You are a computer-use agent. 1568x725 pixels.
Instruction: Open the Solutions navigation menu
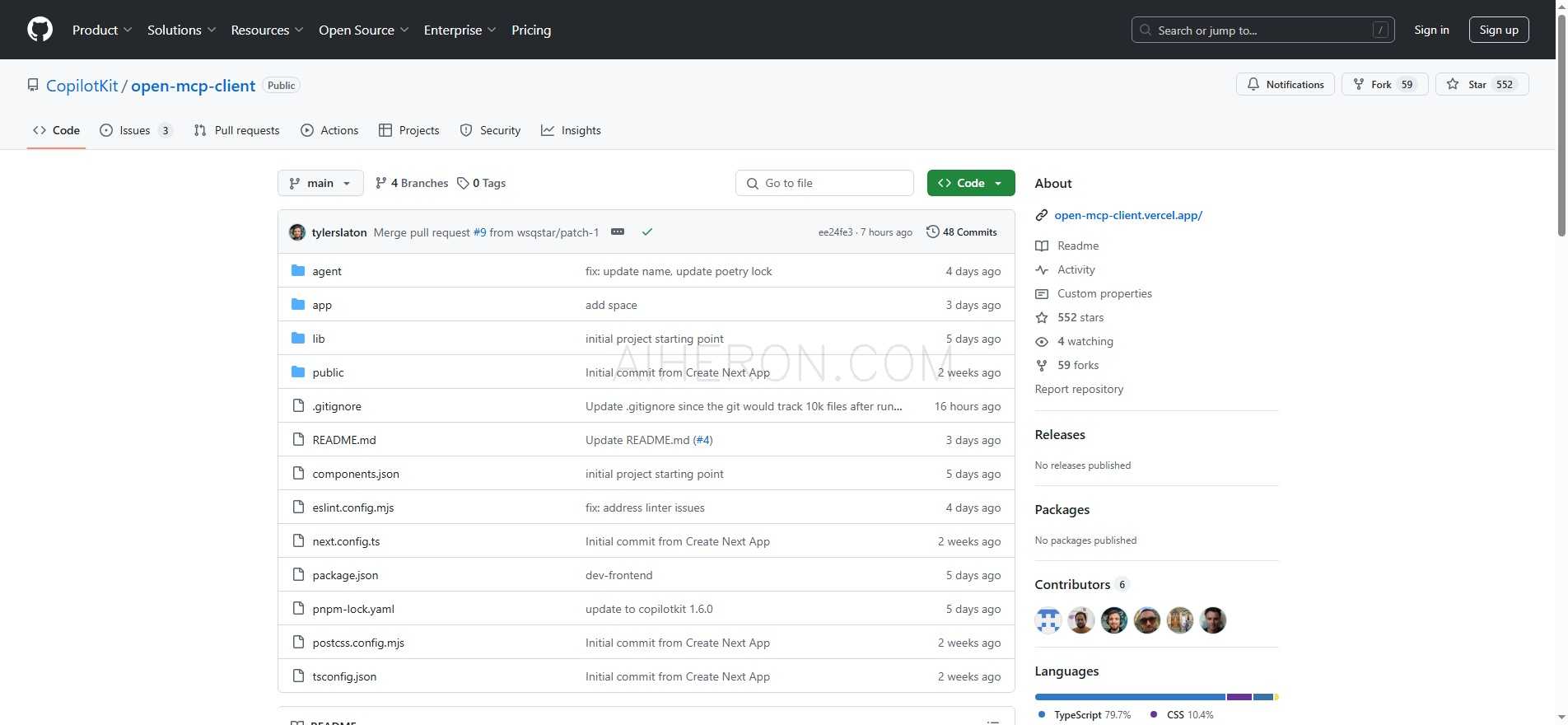pyautogui.click(x=181, y=30)
